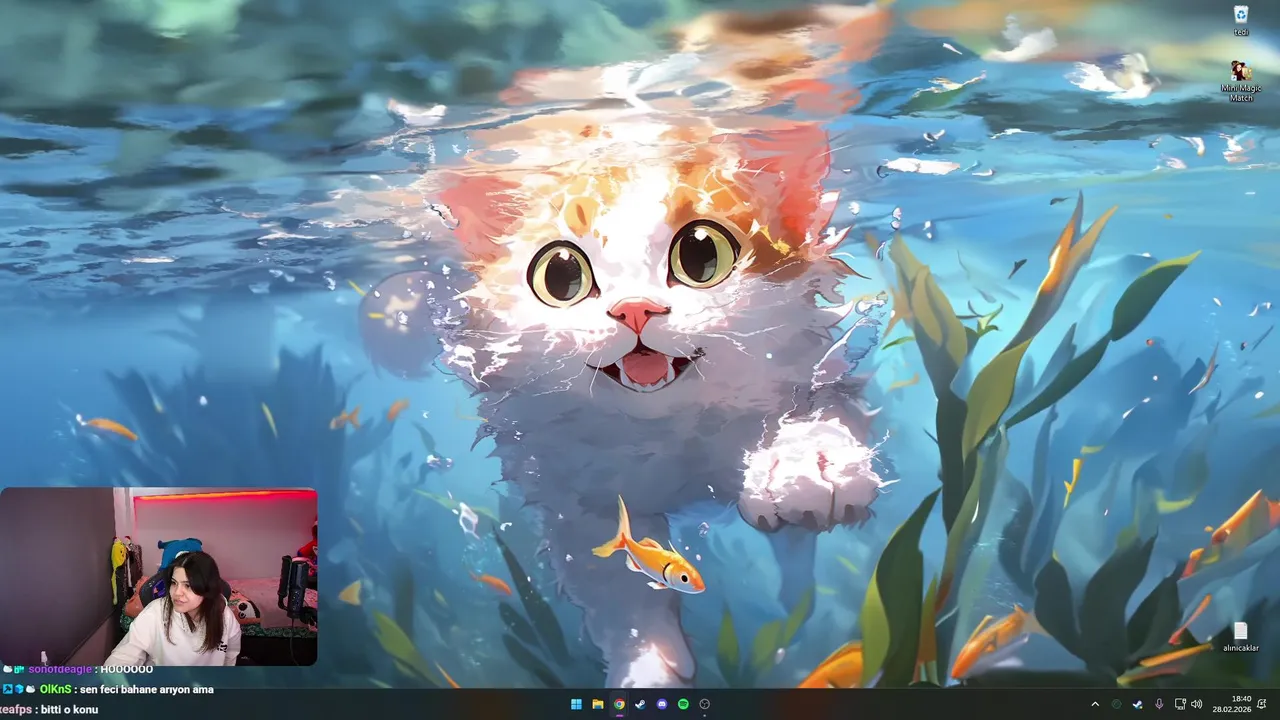Click the Steam icon in system tray
Screen dimensions: 1280x720
click(x=1138, y=704)
